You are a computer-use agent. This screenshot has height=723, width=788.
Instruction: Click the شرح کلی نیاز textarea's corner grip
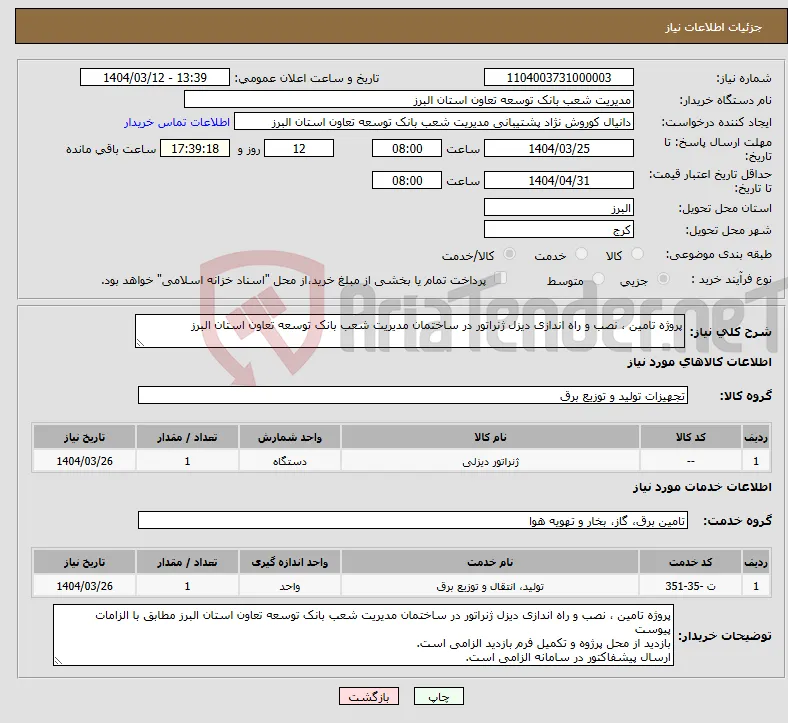pos(140,343)
